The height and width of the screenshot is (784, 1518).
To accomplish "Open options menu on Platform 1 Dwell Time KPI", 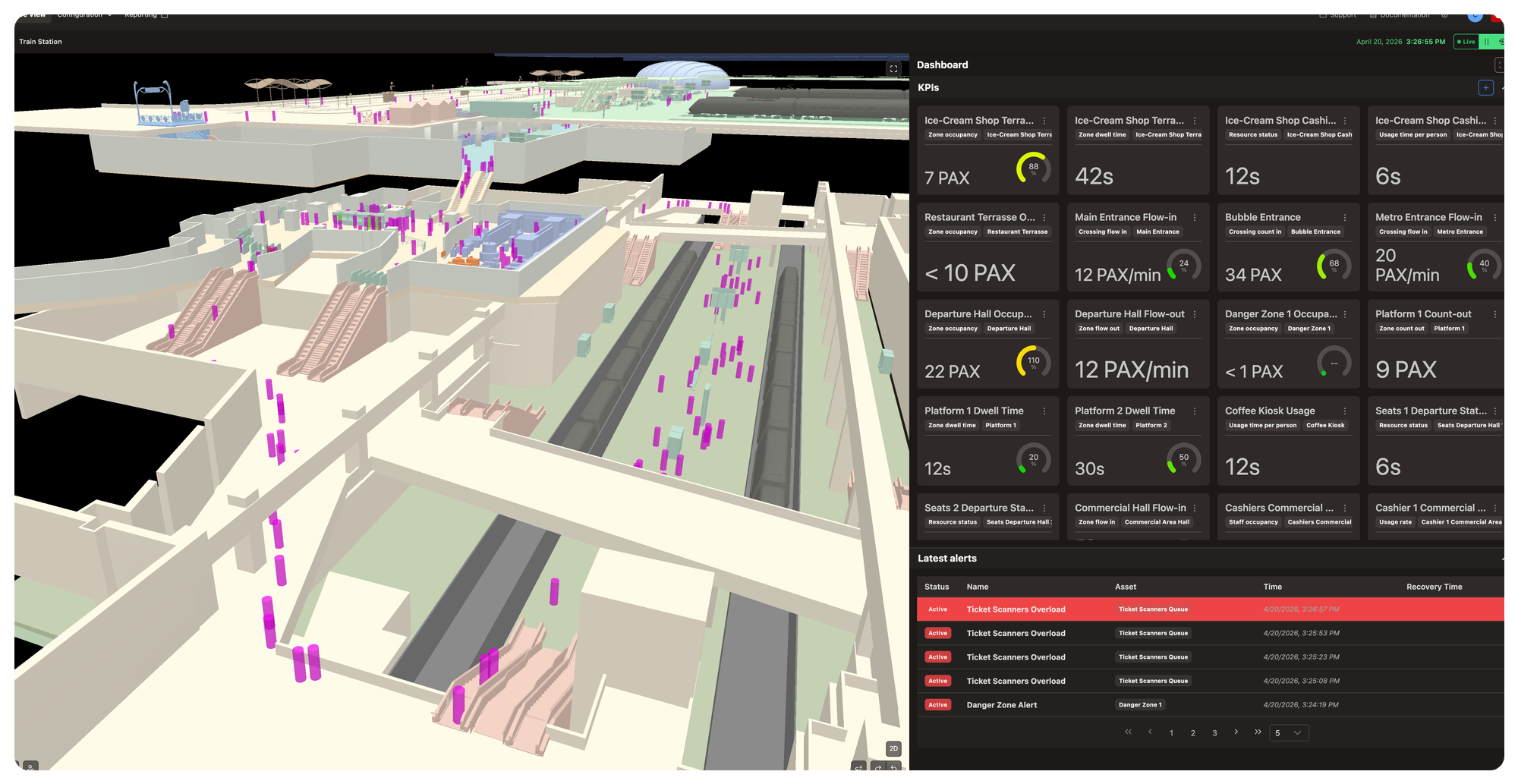I will point(1045,411).
